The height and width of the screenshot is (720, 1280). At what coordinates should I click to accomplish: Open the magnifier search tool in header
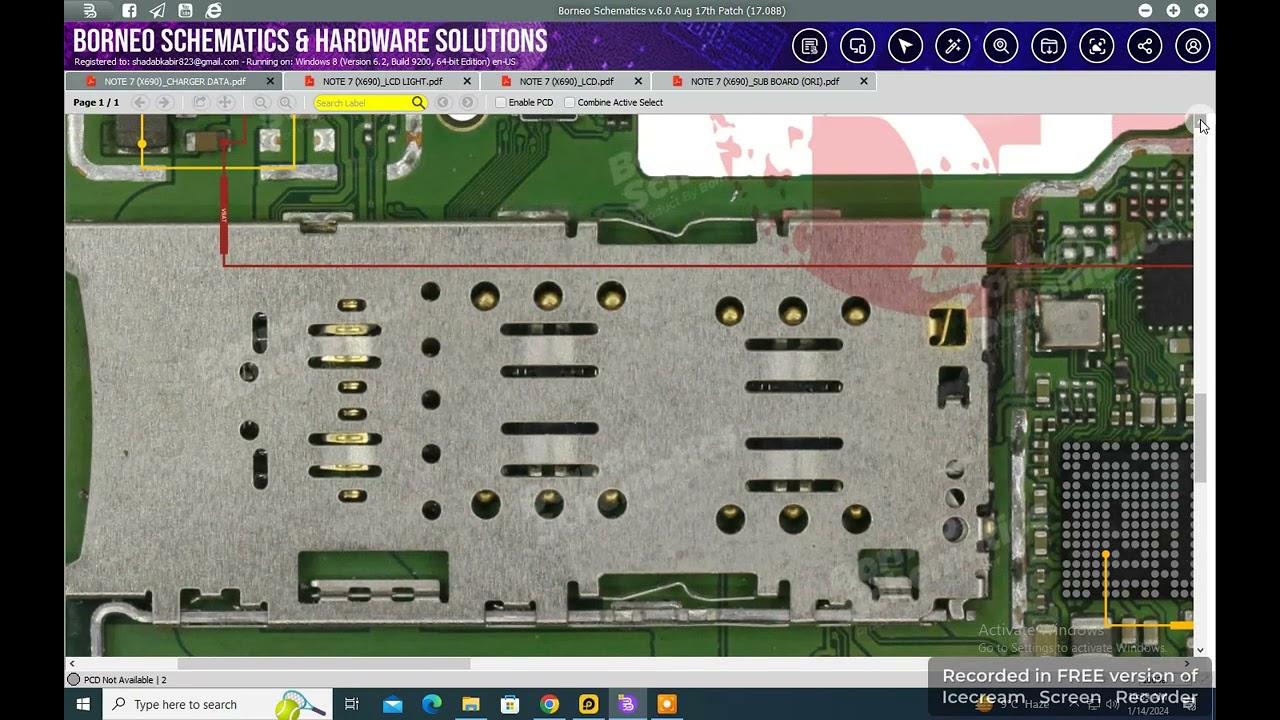click(x=1001, y=46)
